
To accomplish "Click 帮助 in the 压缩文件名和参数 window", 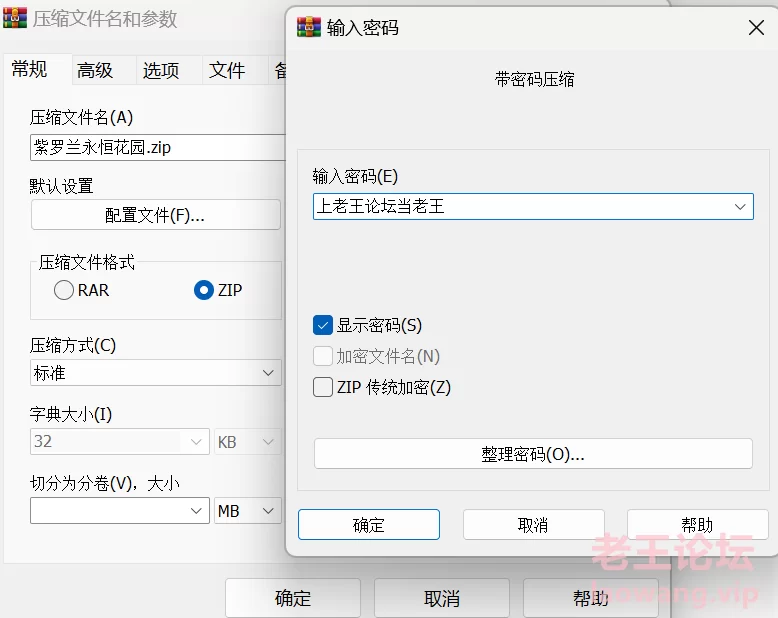I will coord(590,598).
